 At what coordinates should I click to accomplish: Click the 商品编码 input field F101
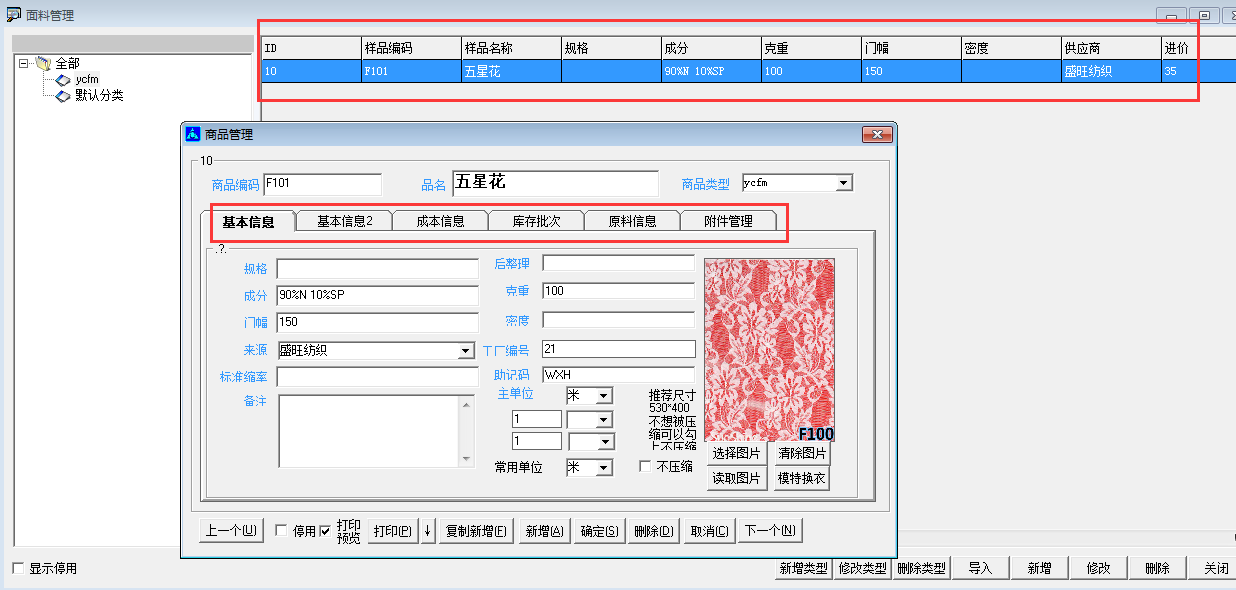tap(322, 184)
